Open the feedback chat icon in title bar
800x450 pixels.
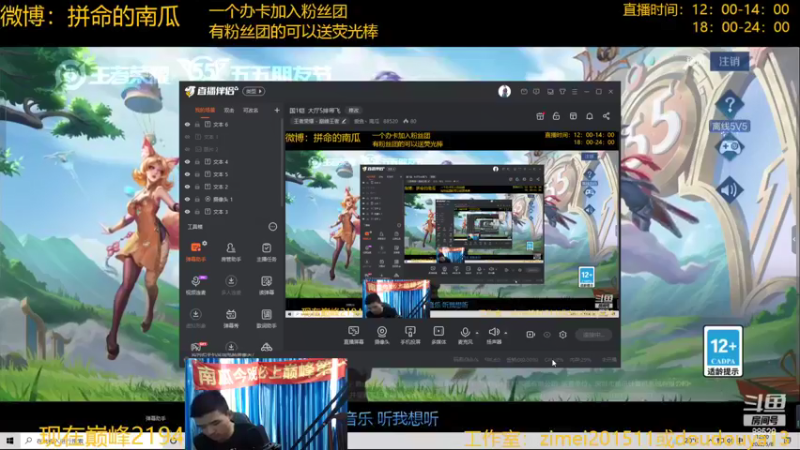(536, 92)
